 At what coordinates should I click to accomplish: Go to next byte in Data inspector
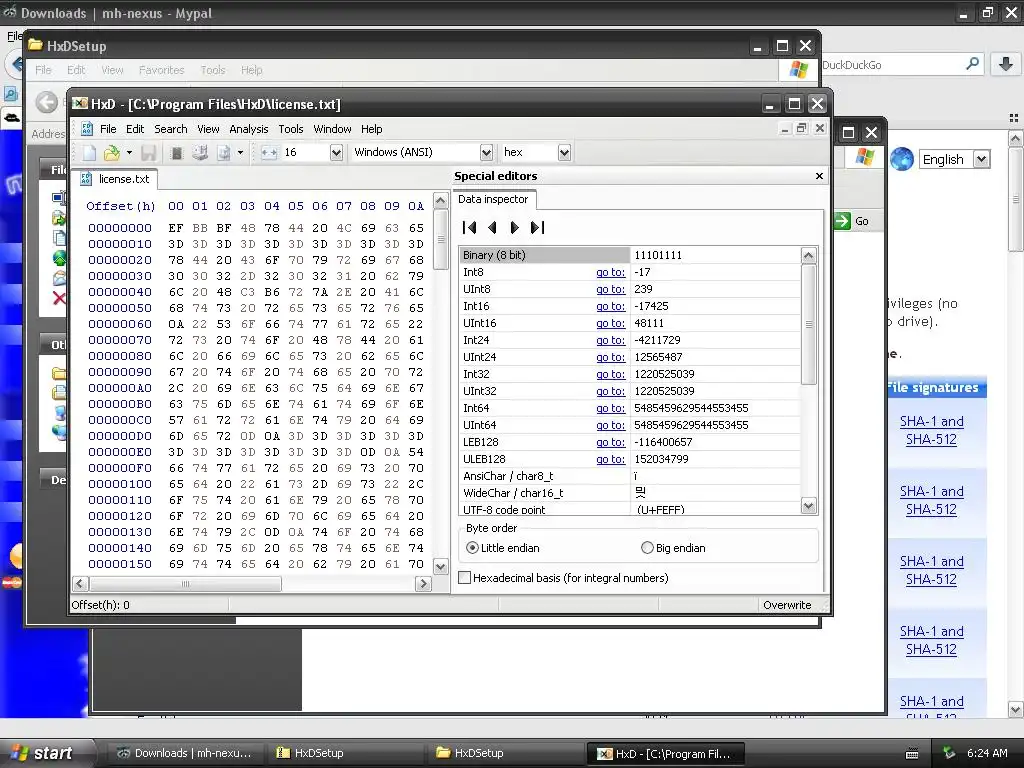point(515,227)
